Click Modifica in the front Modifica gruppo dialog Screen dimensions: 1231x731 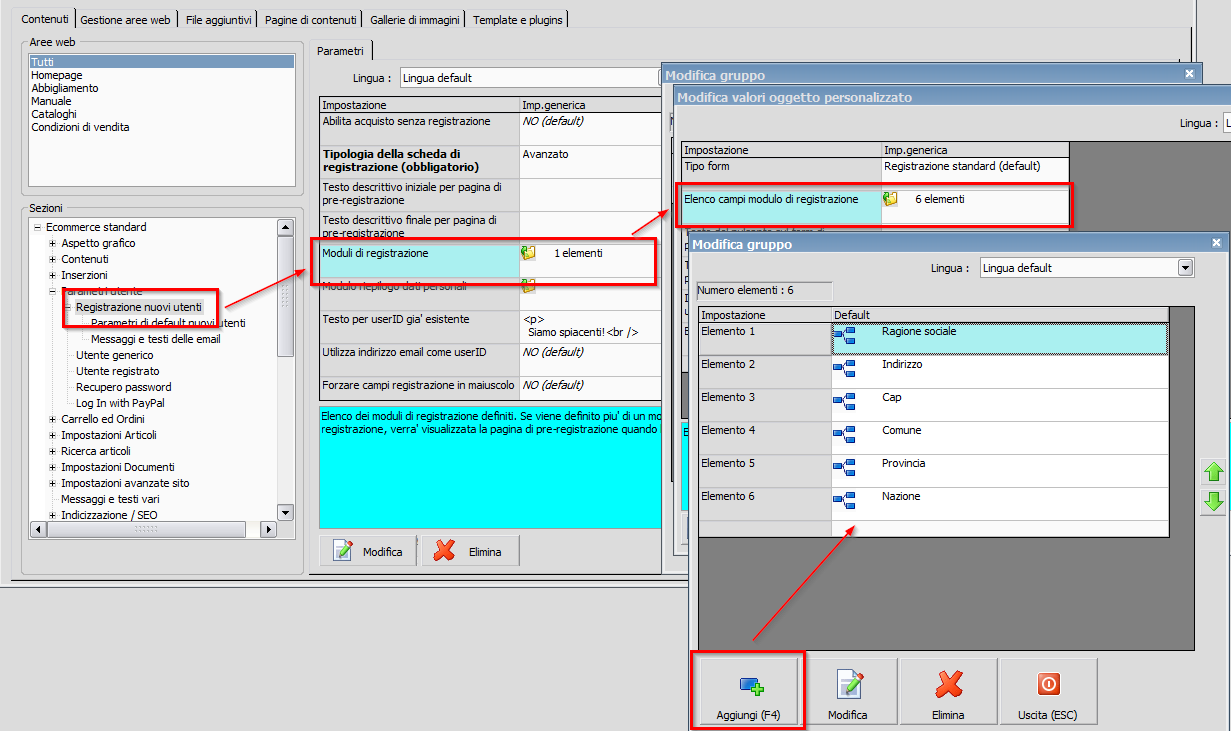[x=847, y=691]
